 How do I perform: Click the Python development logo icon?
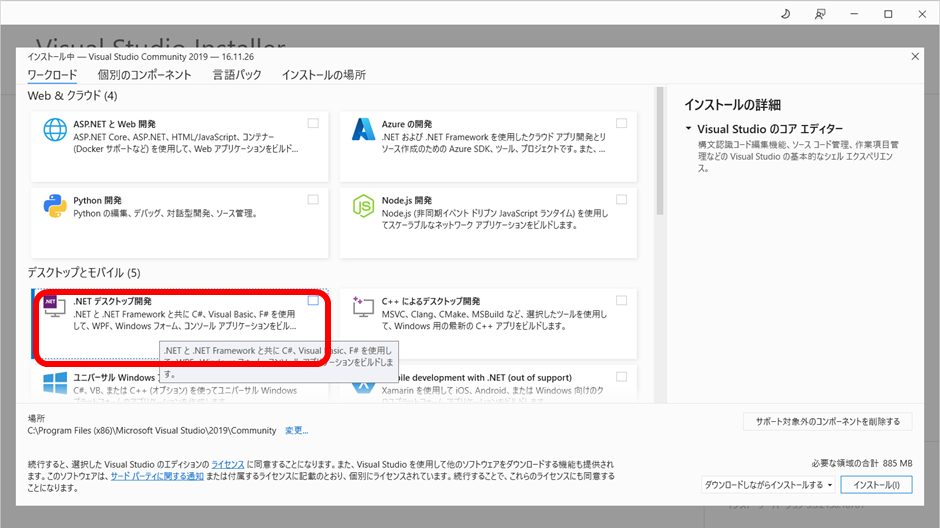click(55, 206)
